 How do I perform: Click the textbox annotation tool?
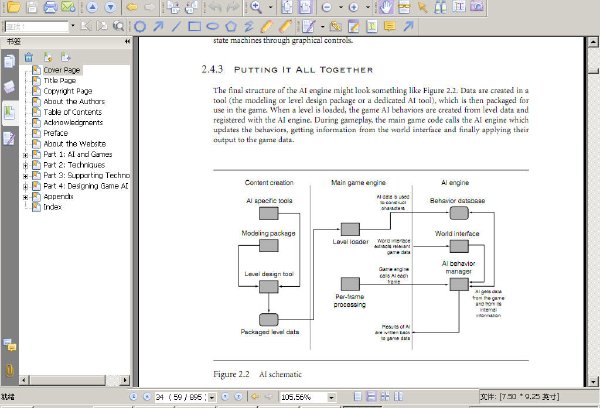372,26
